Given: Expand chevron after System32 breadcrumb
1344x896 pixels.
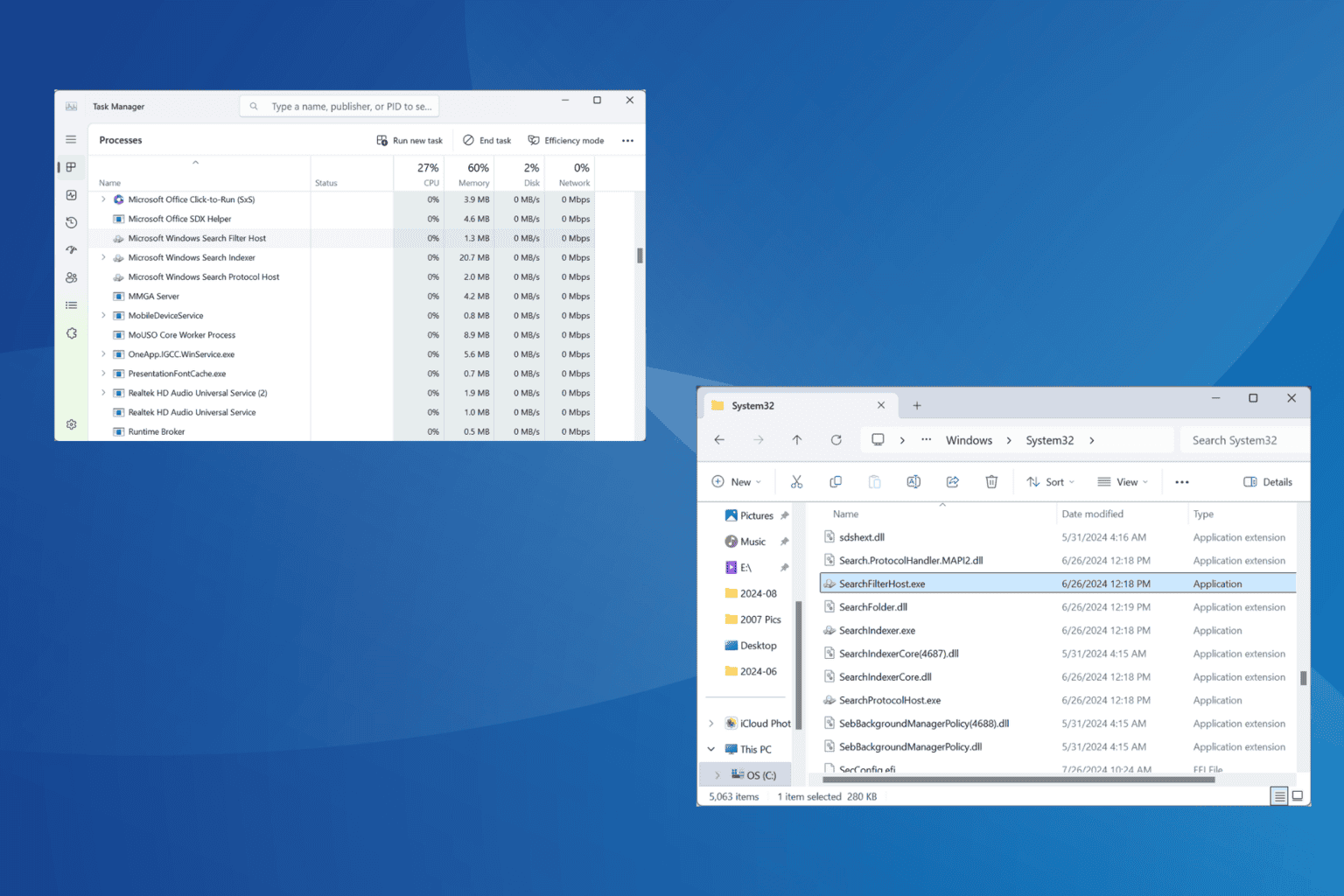Looking at the screenshot, I should (1092, 440).
